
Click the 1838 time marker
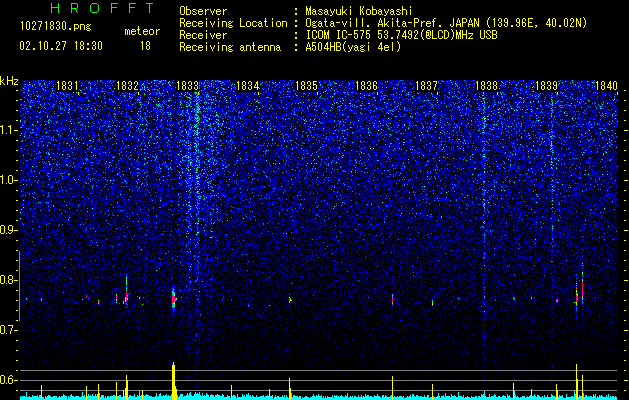[486, 86]
